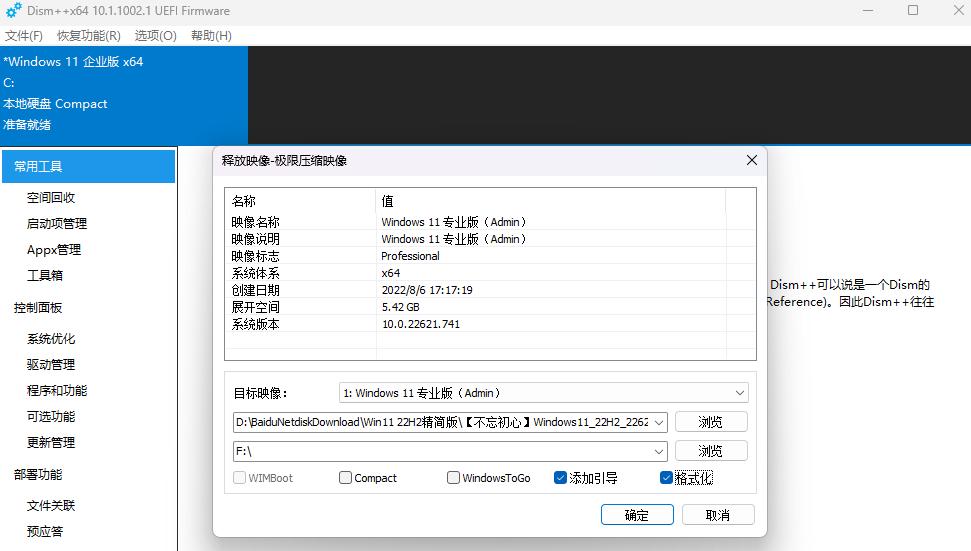Open the 帮助(H) menu
The image size is (971, 551).
click(x=211, y=36)
